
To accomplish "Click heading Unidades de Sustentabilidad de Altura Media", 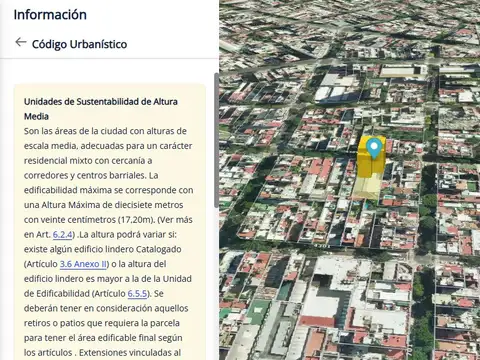I will (x=101, y=109).
